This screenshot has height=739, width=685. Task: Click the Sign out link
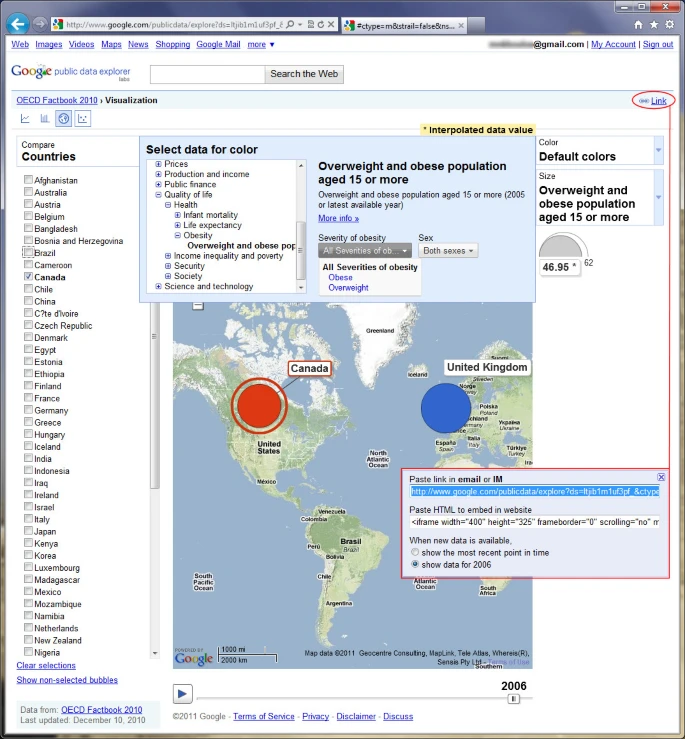(658, 44)
